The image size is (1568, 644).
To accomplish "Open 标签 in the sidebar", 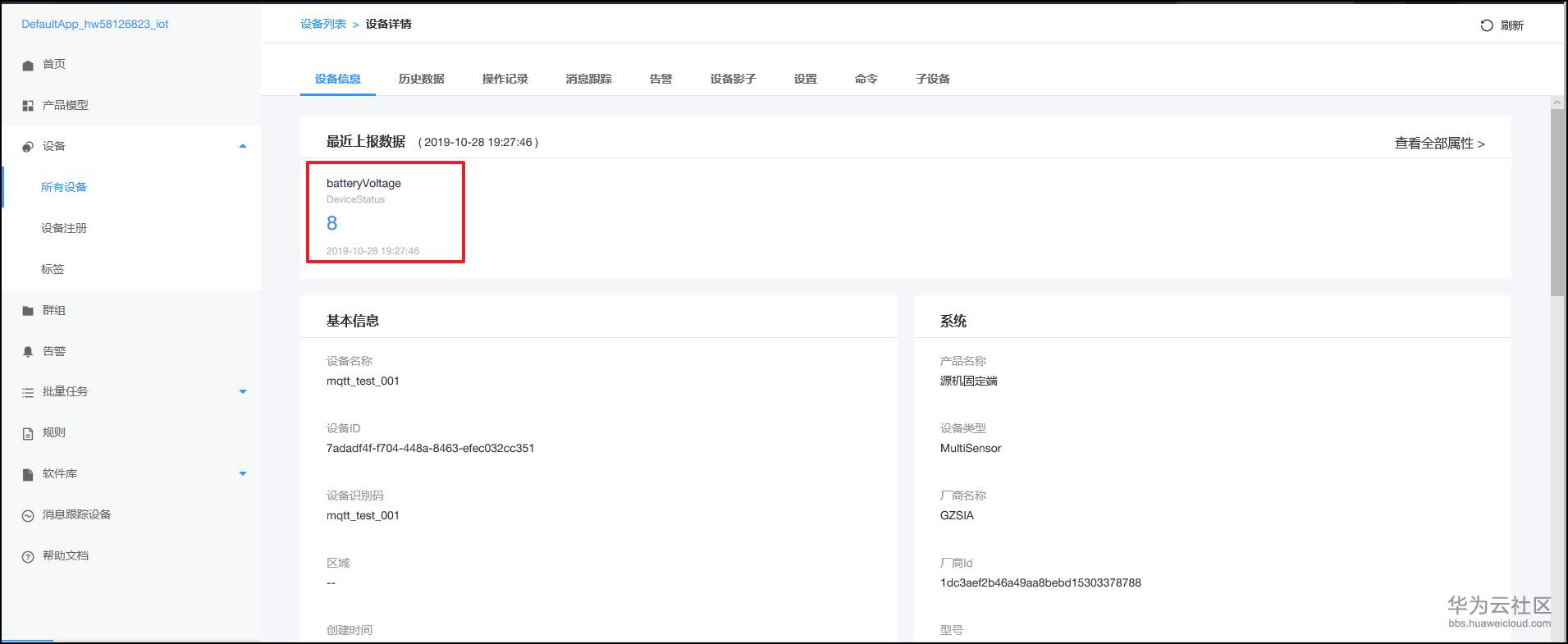I will click(x=53, y=269).
